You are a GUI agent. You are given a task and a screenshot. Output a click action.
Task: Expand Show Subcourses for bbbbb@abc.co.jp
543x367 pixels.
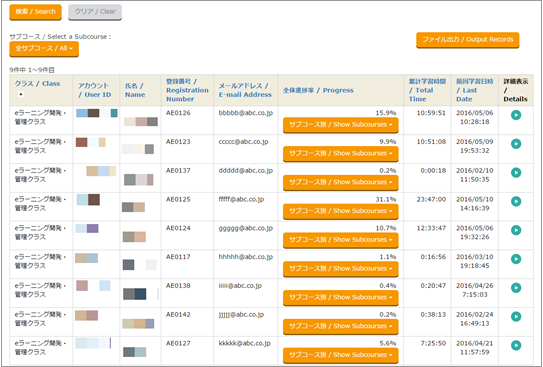[340, 125]
